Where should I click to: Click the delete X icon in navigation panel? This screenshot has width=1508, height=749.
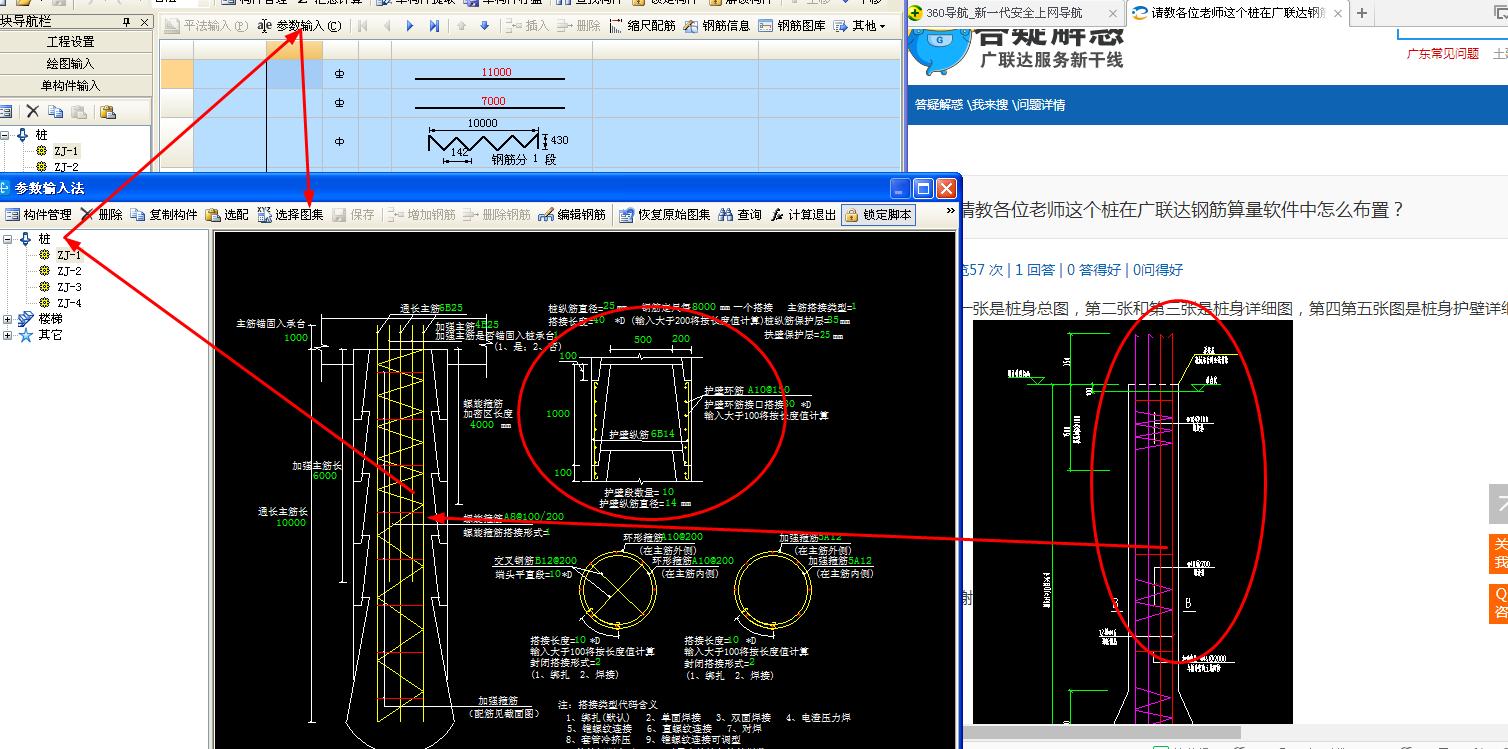coord(32,112)
